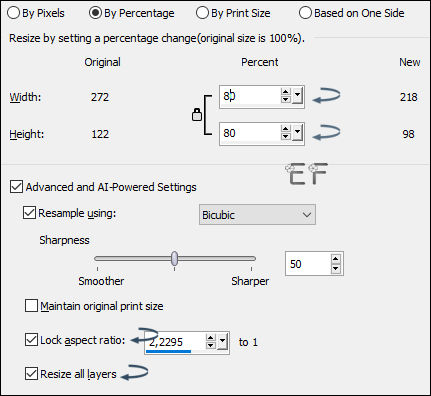This screenshot has height=396, width=431.
Task: Click the aspect ratio lock icon
Action: (x=197, y=115)
